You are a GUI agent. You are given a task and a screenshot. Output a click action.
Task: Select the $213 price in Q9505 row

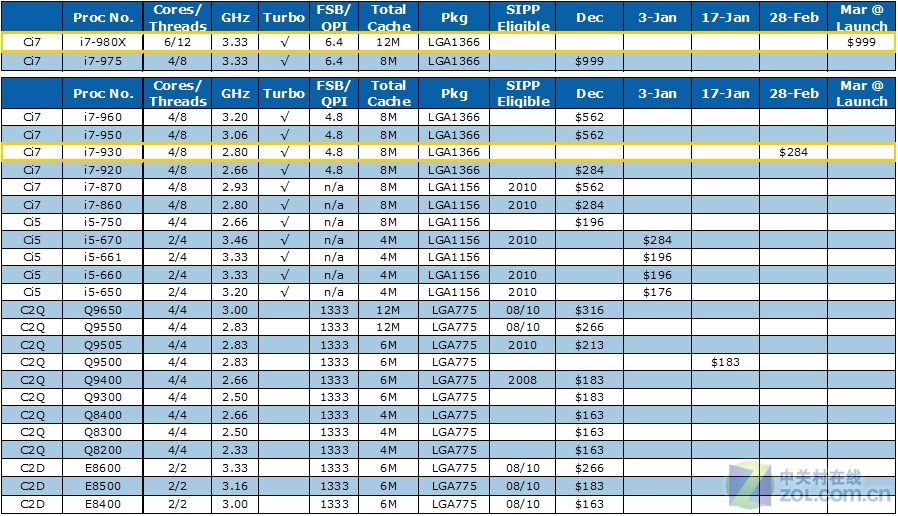589,345
